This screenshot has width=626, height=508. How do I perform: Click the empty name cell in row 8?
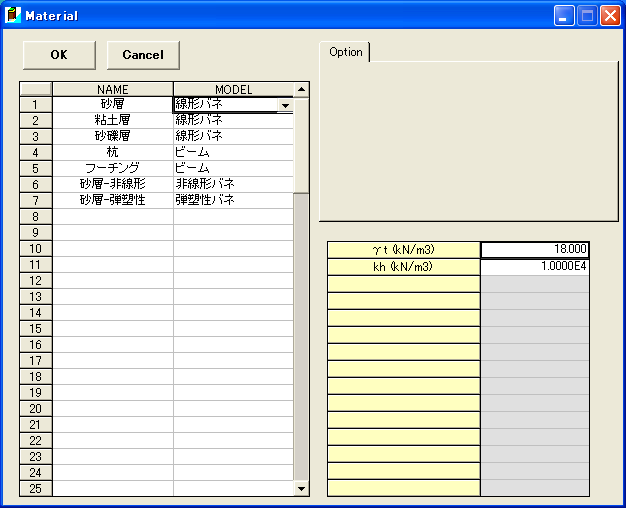[x=113, y=216]
